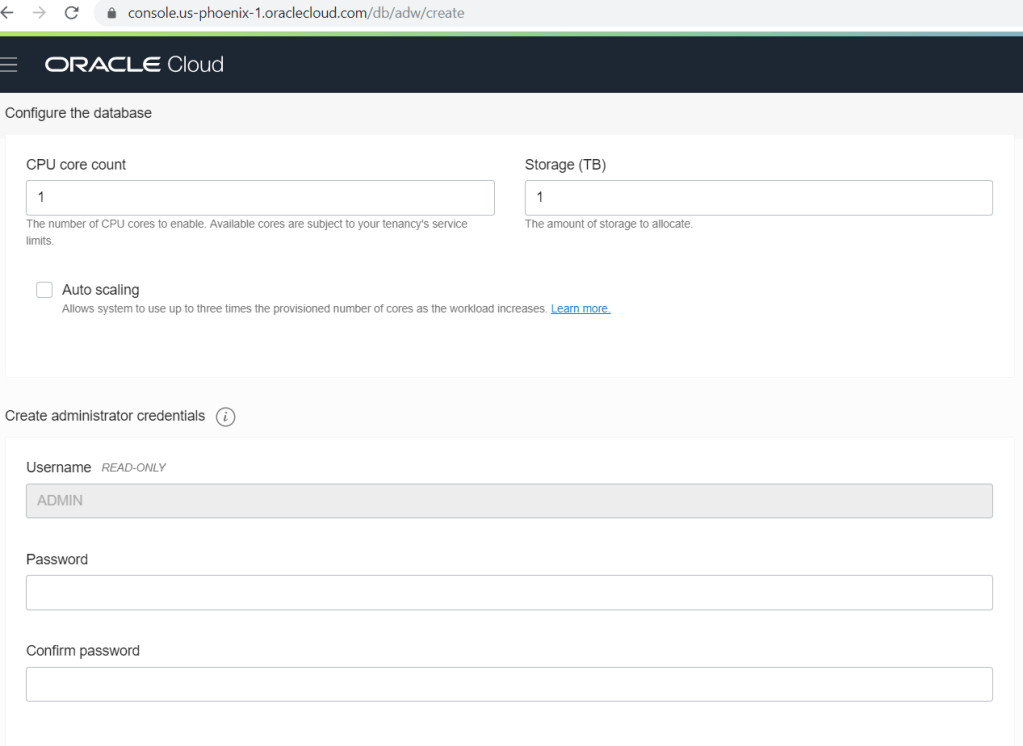Select the Confirm password field
The height and width of the screenshot is (746, 1023).
(x=508, y=685)
